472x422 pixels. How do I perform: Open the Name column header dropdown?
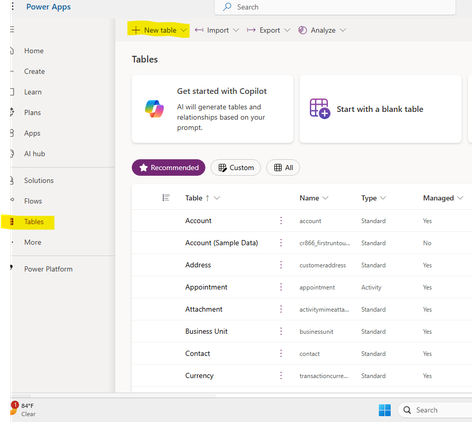click(x=326, y=198)
